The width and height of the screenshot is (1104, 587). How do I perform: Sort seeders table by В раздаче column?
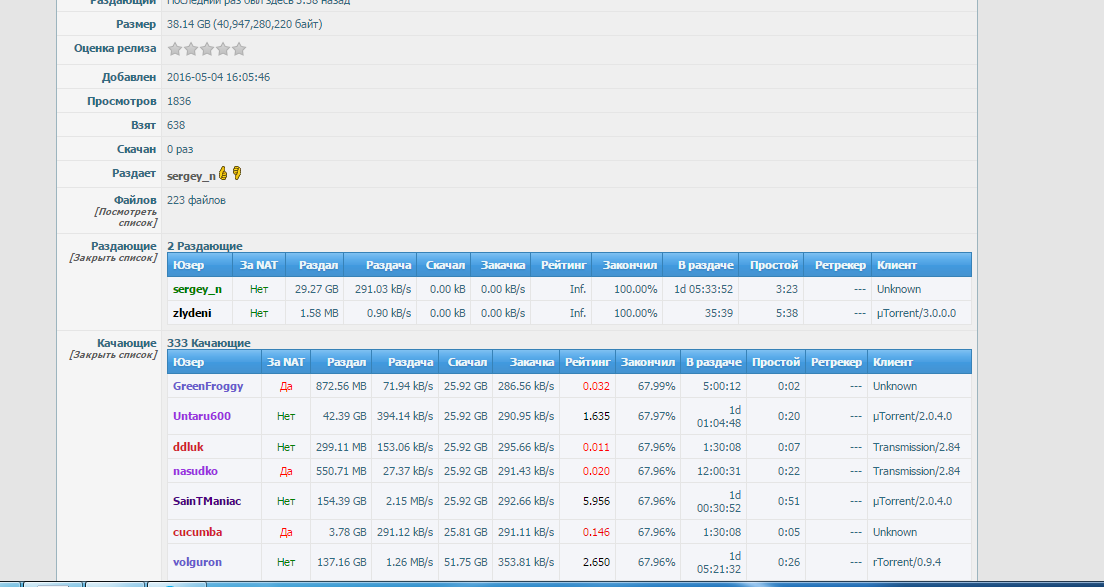point(705,265)
